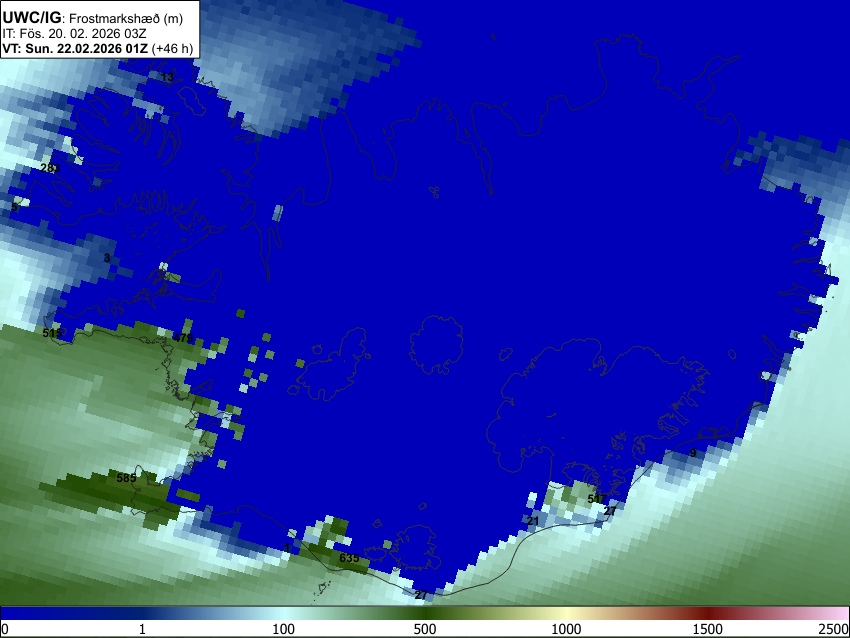The width and height of the screenshot is (850, 638).
Task: Click map value 515 in the southwest
Action: [52, 333]
